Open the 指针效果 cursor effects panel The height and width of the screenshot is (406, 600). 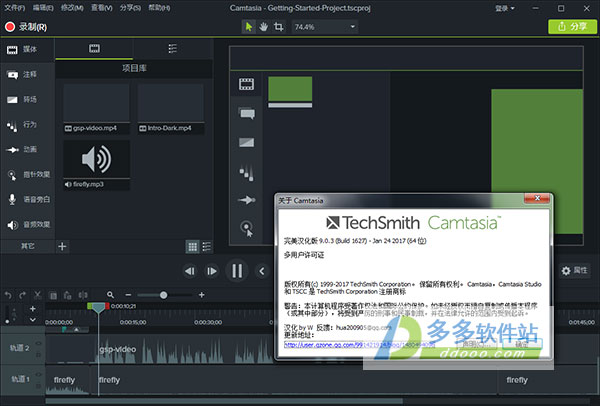click(x=28, y=174)
